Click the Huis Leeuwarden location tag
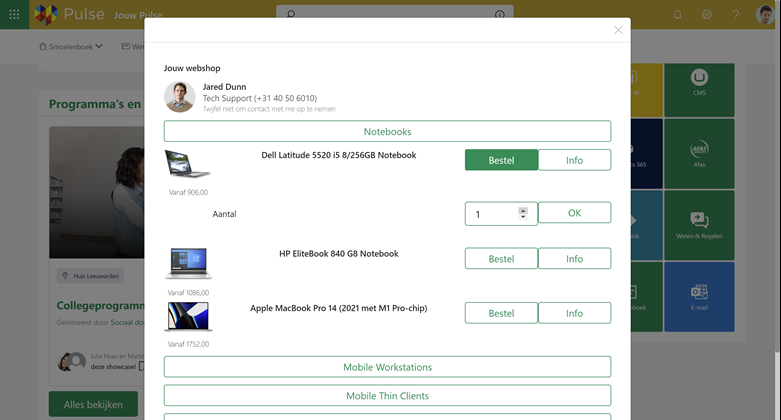 [x=91, y=276]
